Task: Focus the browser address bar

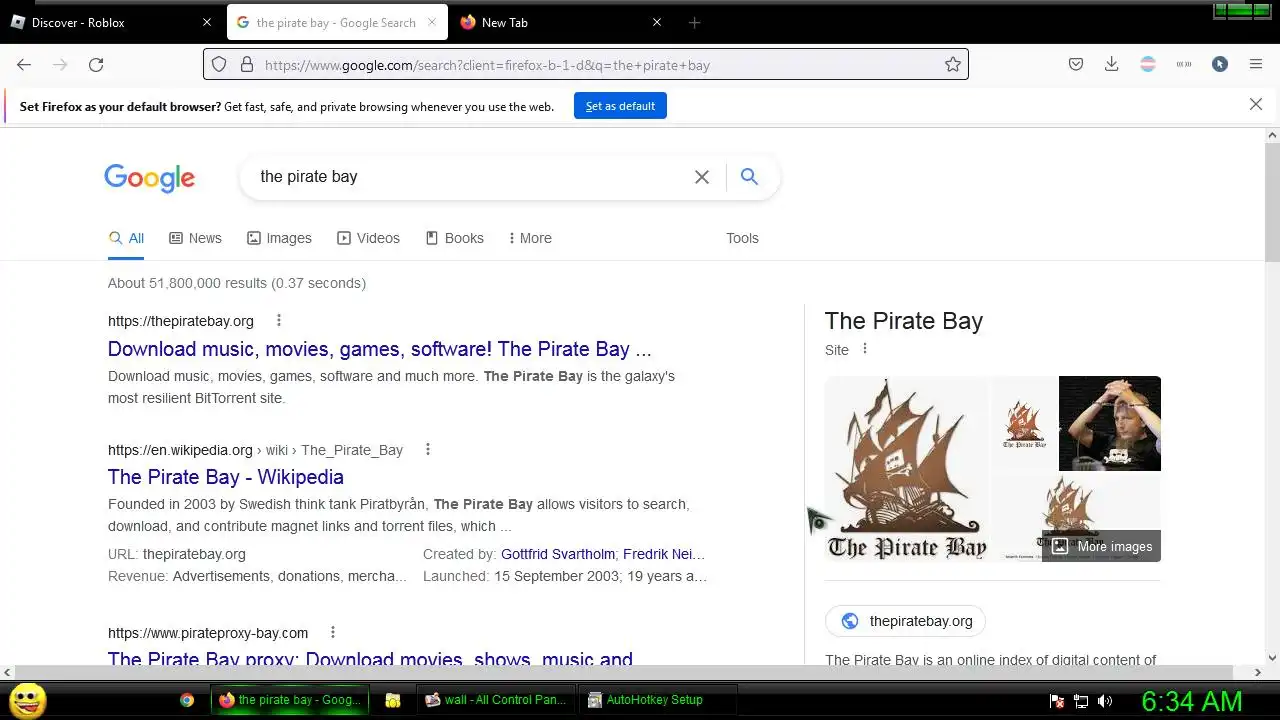Action: 600,65
